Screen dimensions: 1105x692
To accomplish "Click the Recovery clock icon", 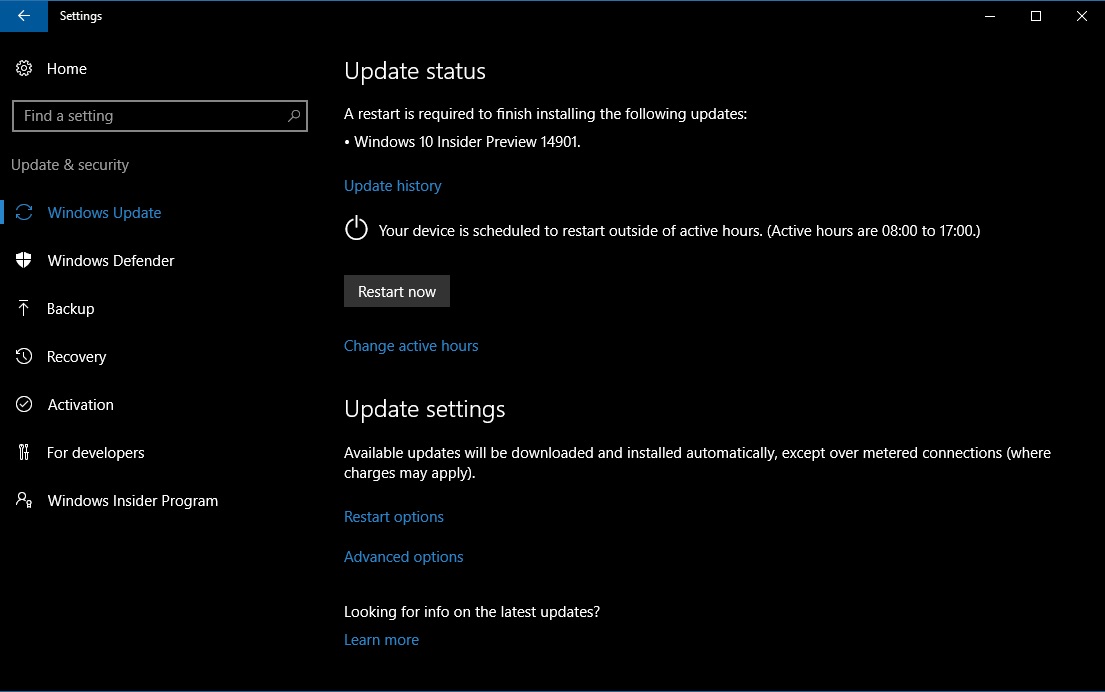I will (24, 356).
